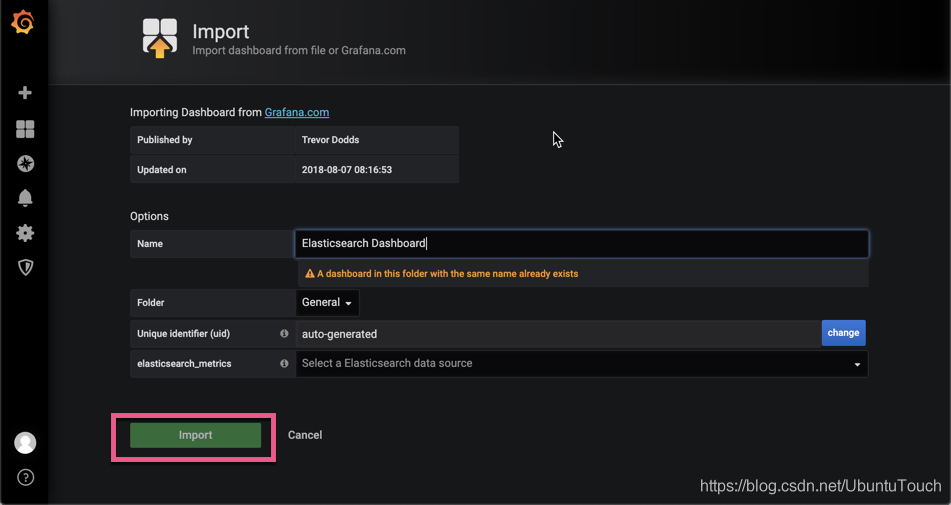
Task: Open Grafana home logo
Action: (23, 22)
